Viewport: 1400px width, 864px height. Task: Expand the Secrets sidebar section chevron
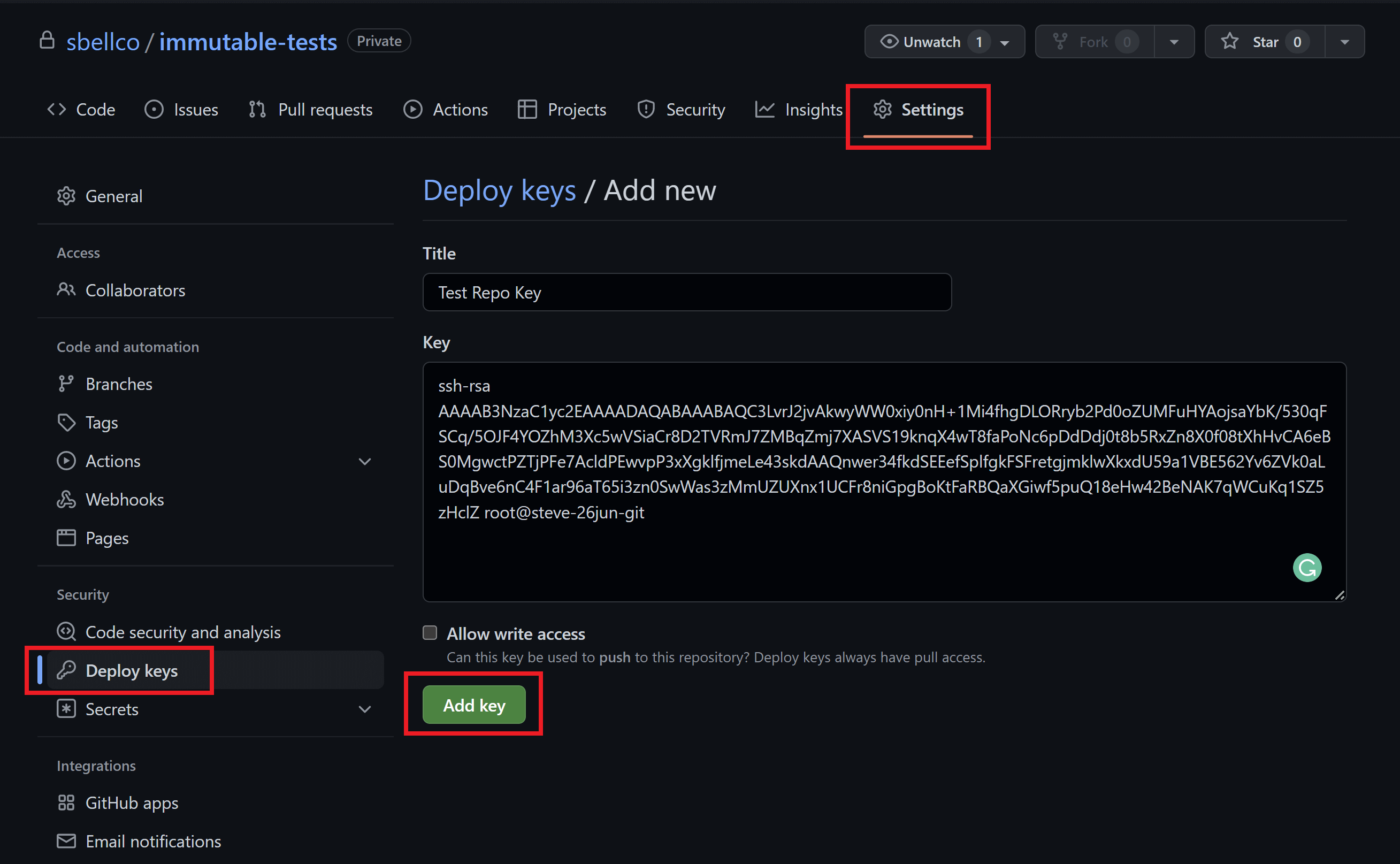click(x=364, y=709)
